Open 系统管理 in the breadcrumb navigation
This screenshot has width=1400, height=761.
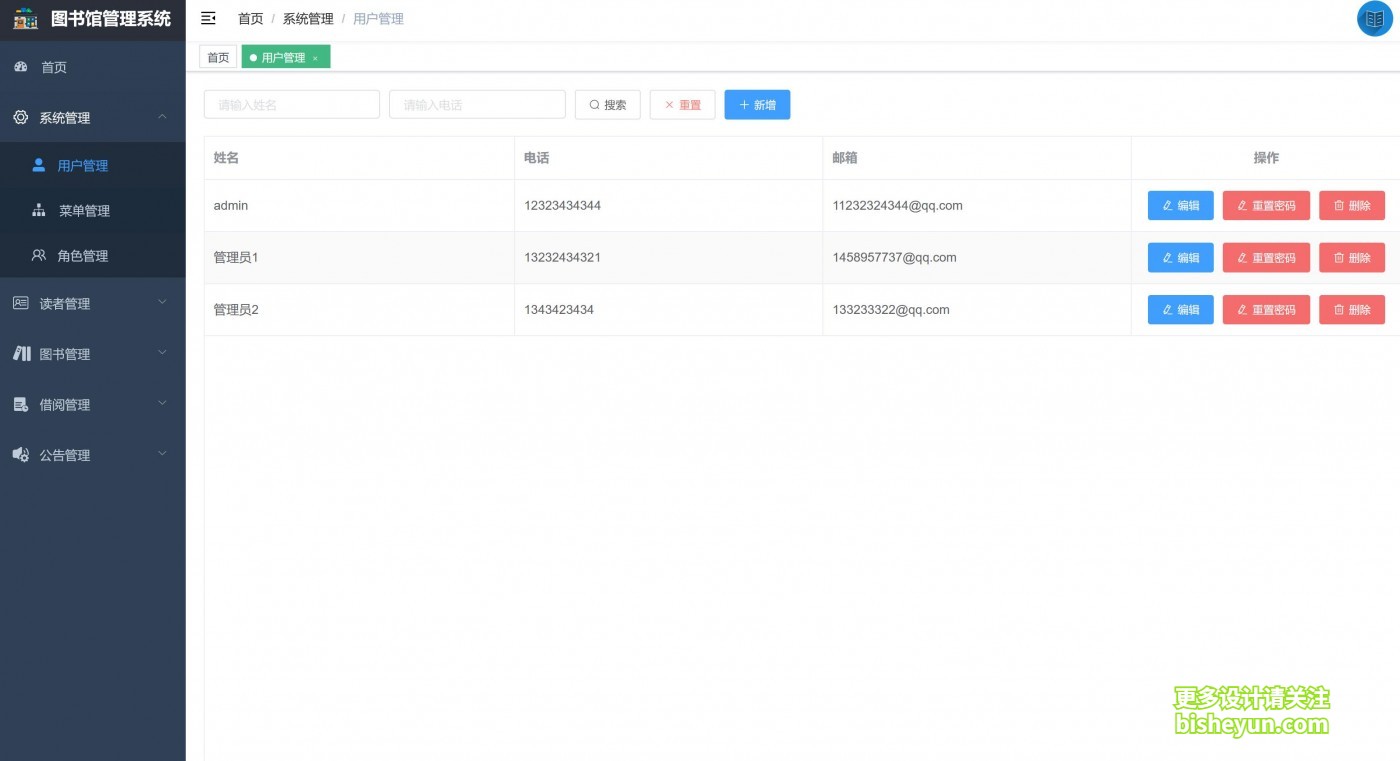(x=307, y=18)
